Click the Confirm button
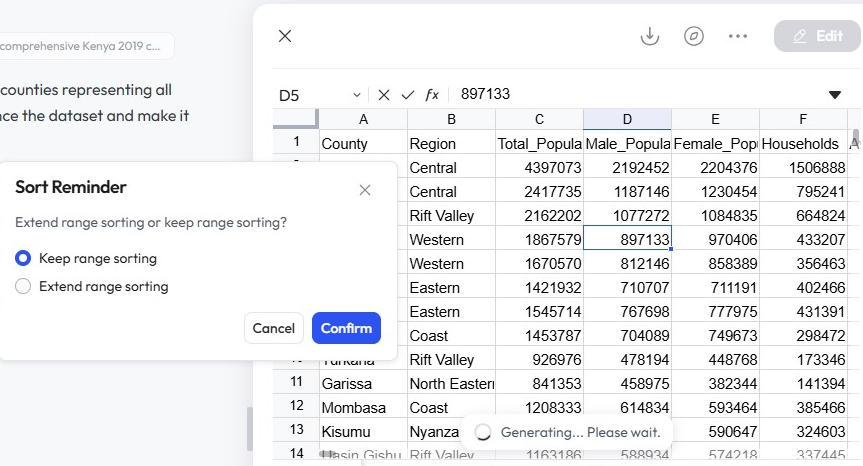The width and height of the screenshot is (863, 466). (x=346, y=328)
